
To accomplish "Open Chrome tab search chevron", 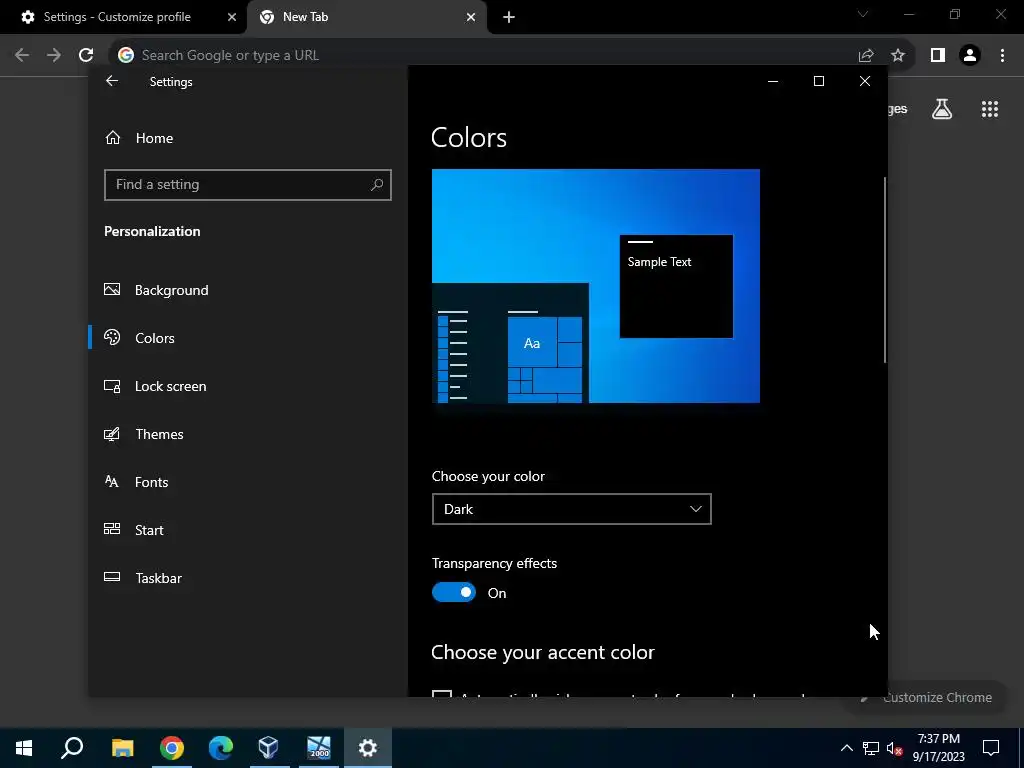I will [863, 14].
